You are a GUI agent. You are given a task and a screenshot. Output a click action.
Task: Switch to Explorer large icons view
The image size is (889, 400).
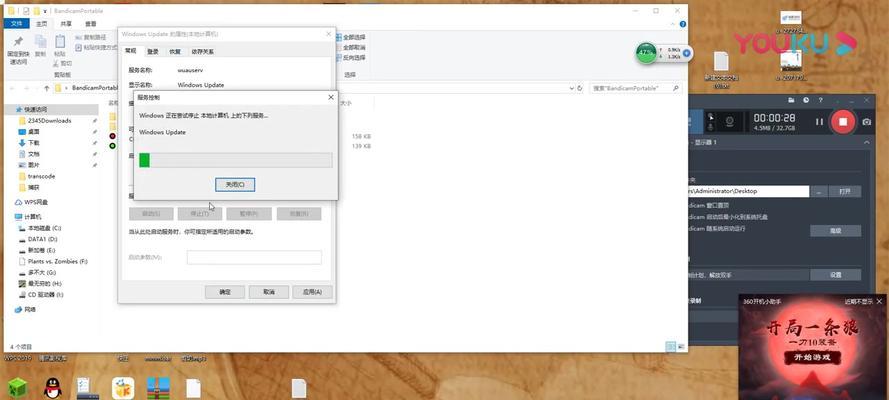(x=680, y=346)
